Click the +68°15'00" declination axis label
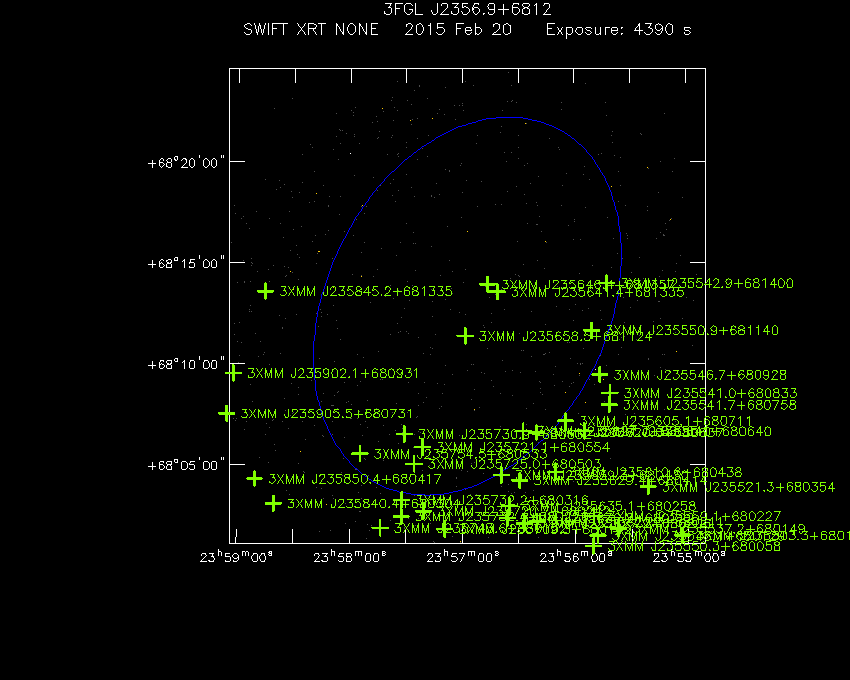Viewport: 850px width, 680px height. (x=186, y=264)
